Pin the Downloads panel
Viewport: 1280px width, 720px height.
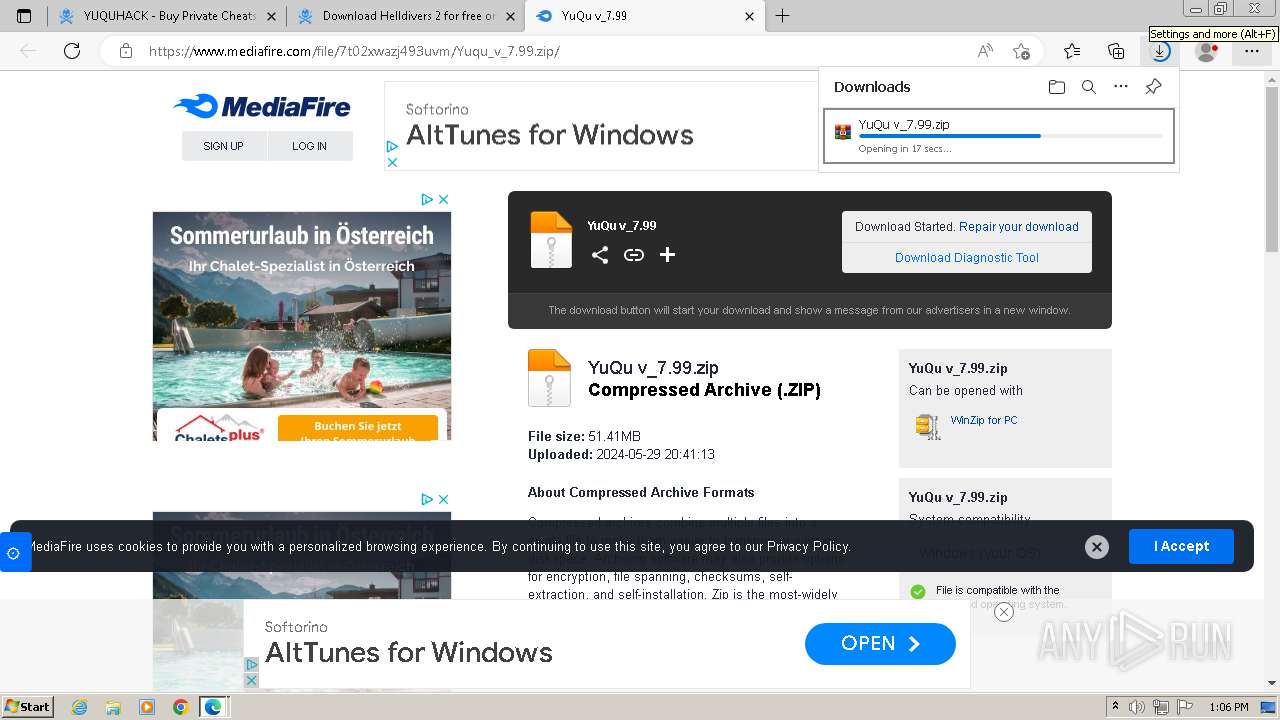(1153, 87)
